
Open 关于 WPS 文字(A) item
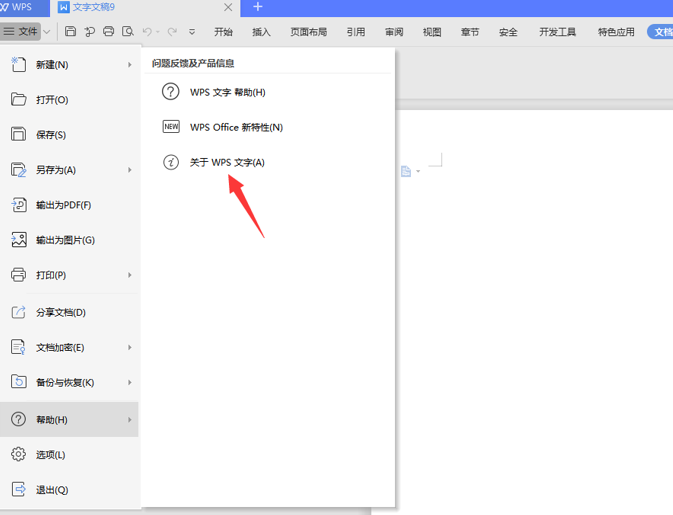(268, 162)
